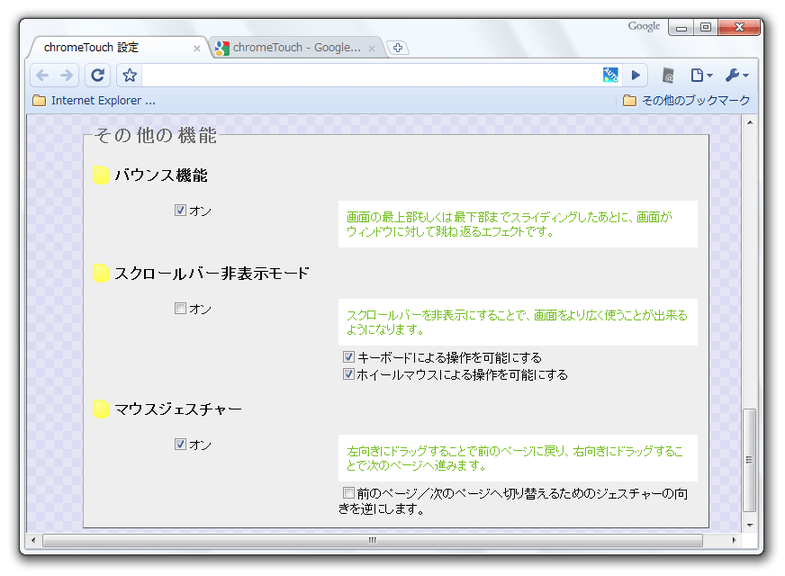
Task: Click the yellow marker beside マウスジェスチャー
Action: [101, 409]
